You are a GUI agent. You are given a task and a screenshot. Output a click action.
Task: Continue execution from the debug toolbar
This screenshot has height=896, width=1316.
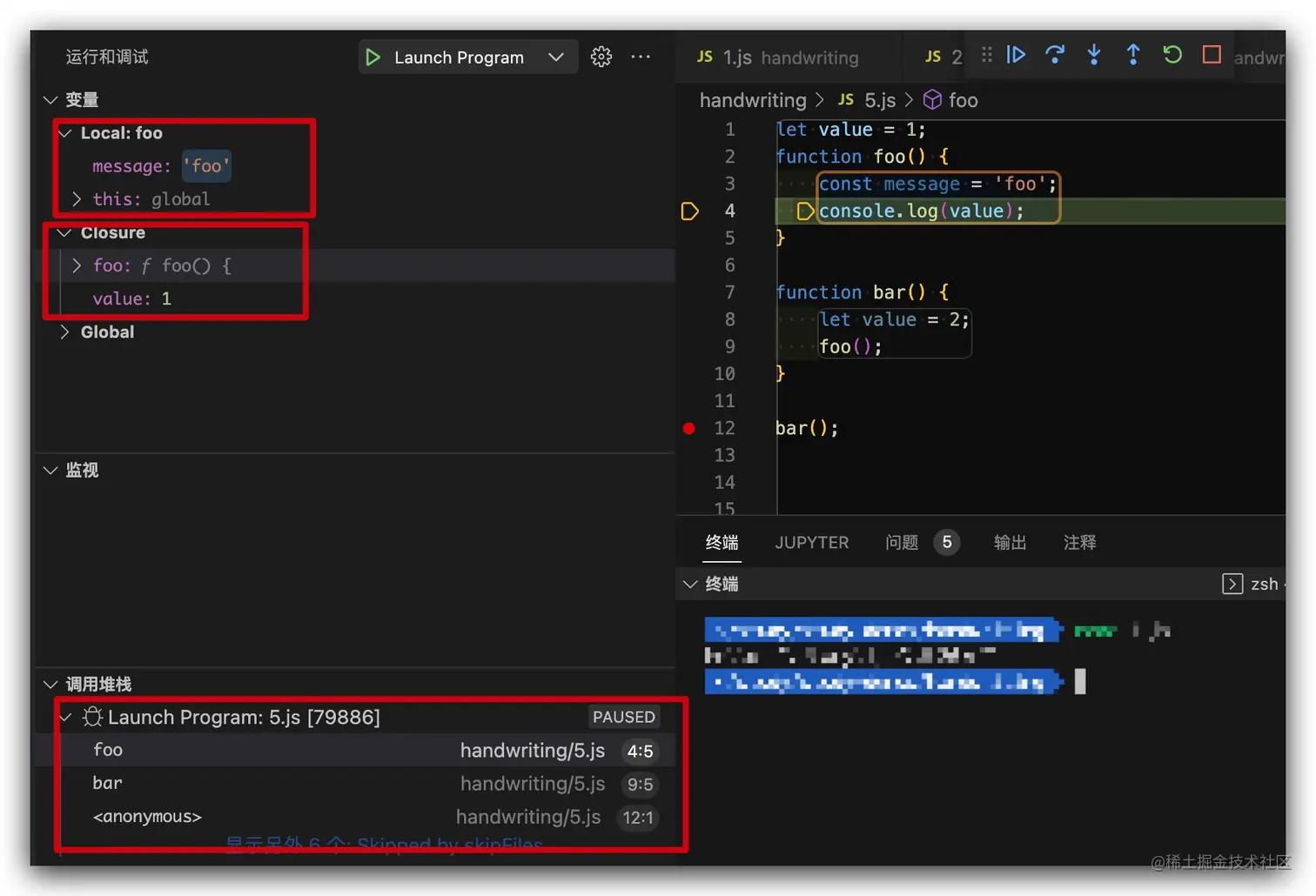coord(1016,55)
